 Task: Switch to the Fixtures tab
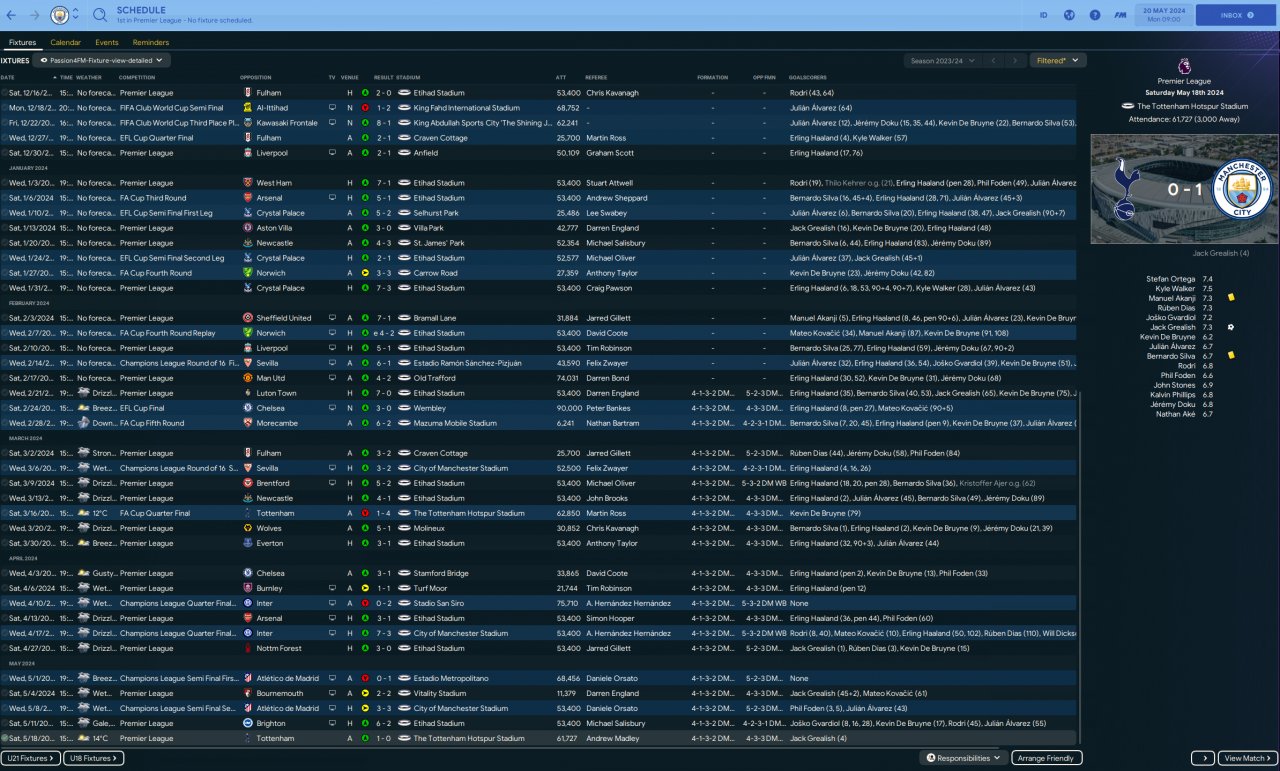22,42
